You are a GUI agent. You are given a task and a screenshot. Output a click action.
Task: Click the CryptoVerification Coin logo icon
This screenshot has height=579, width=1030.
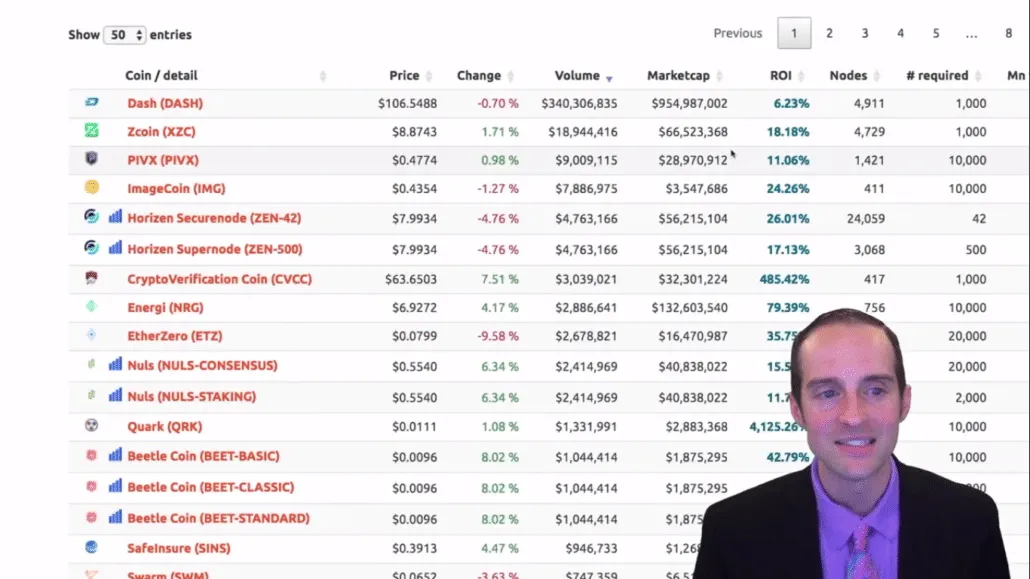click(91, 277)
